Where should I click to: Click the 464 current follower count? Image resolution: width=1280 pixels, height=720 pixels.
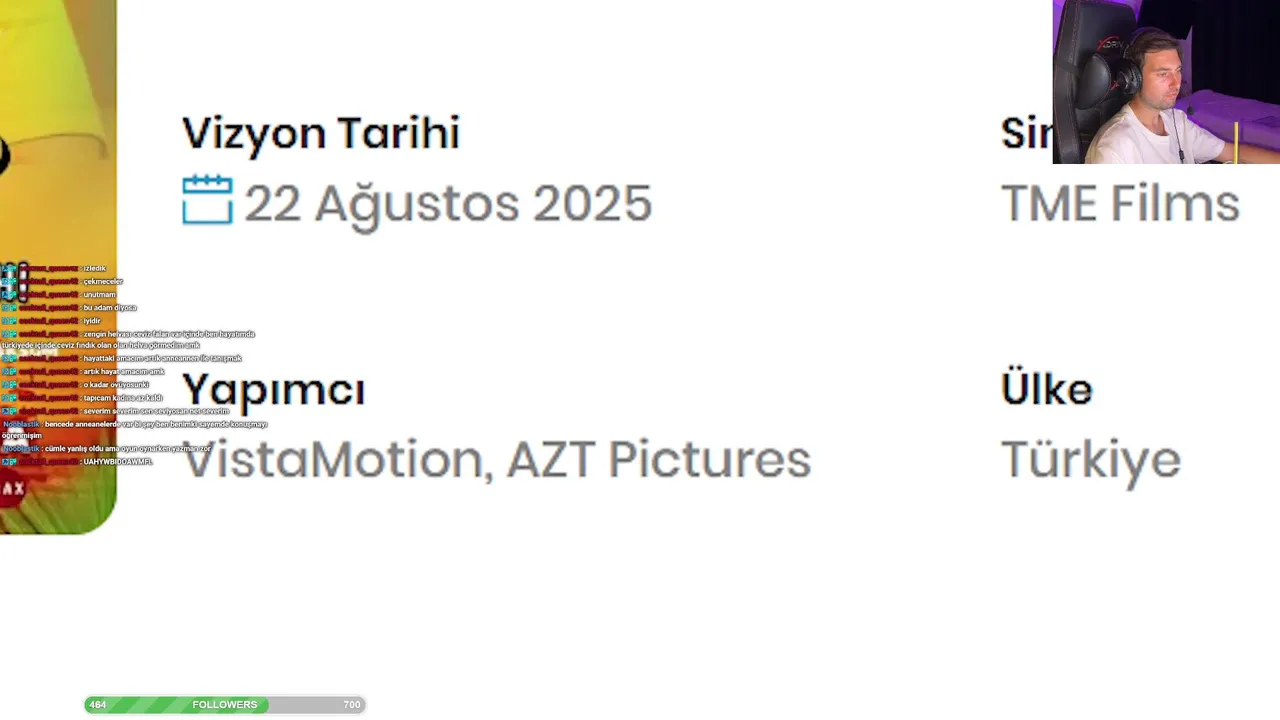(x=97, y=705)
